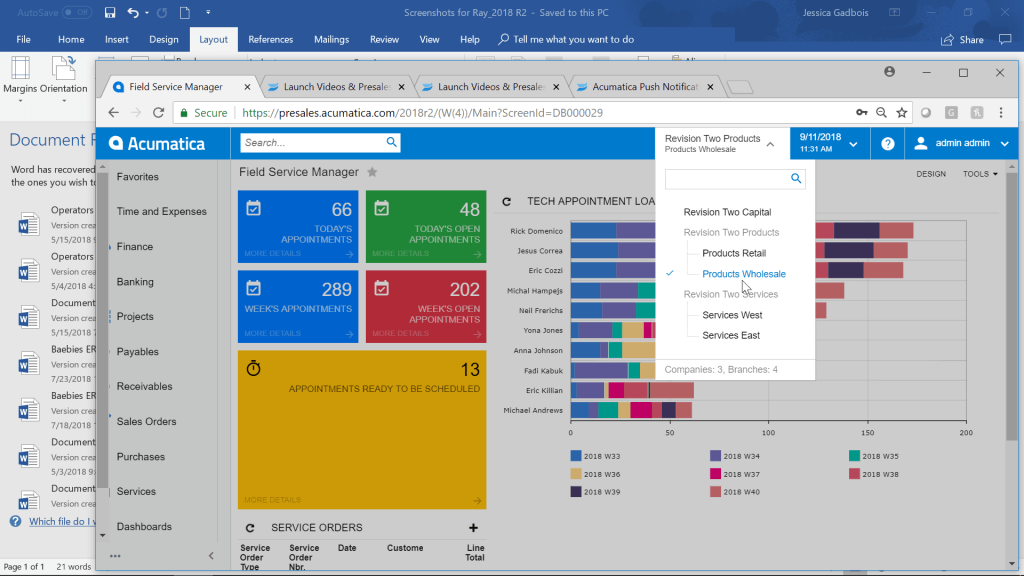
Task: Select the Products Wholesale branch checkmark
Action: click(x=669, y=272)
